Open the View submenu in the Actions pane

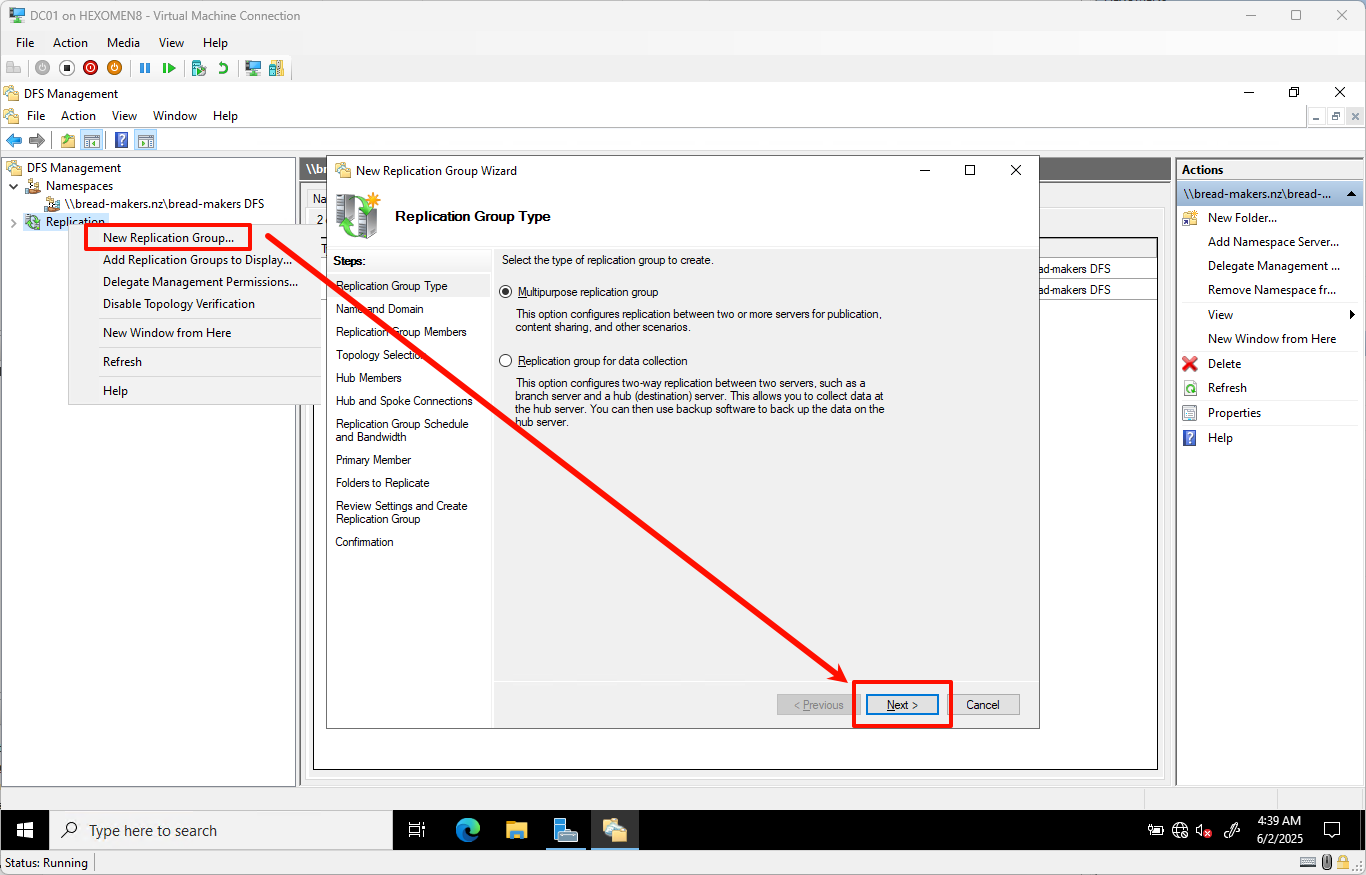[x=1219, y=314]
